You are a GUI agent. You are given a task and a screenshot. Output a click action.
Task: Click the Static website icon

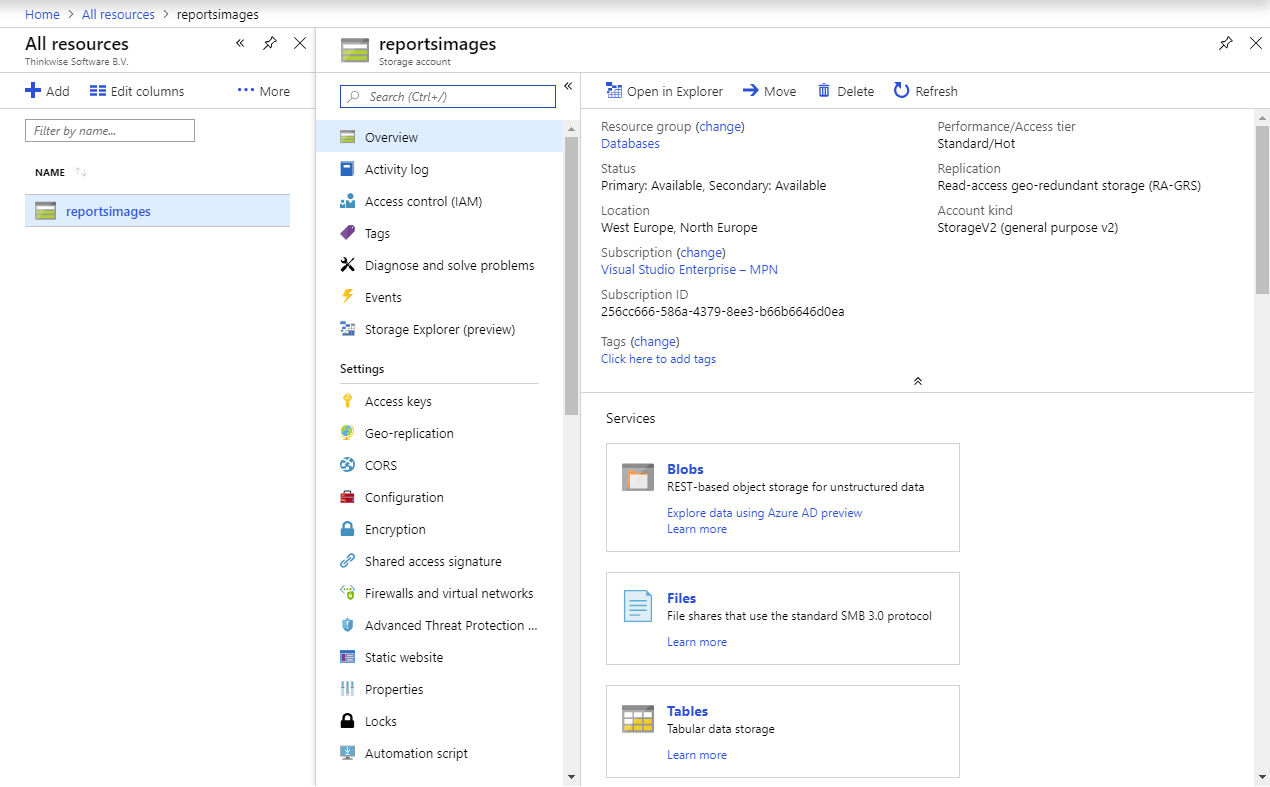coord(348,657)
